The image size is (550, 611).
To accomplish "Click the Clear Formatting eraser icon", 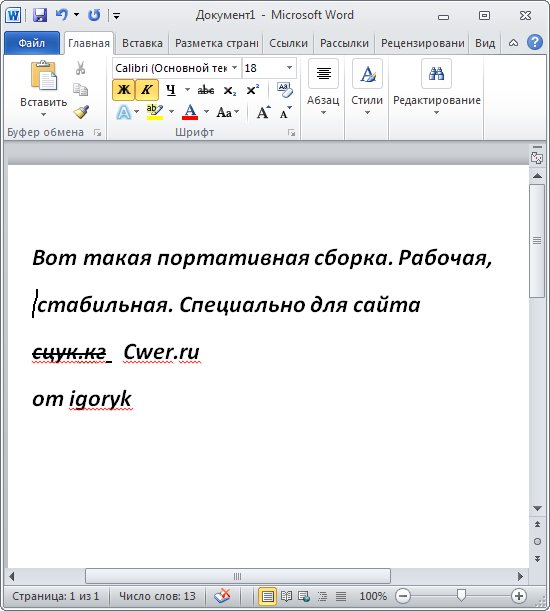I will (285, 90).
